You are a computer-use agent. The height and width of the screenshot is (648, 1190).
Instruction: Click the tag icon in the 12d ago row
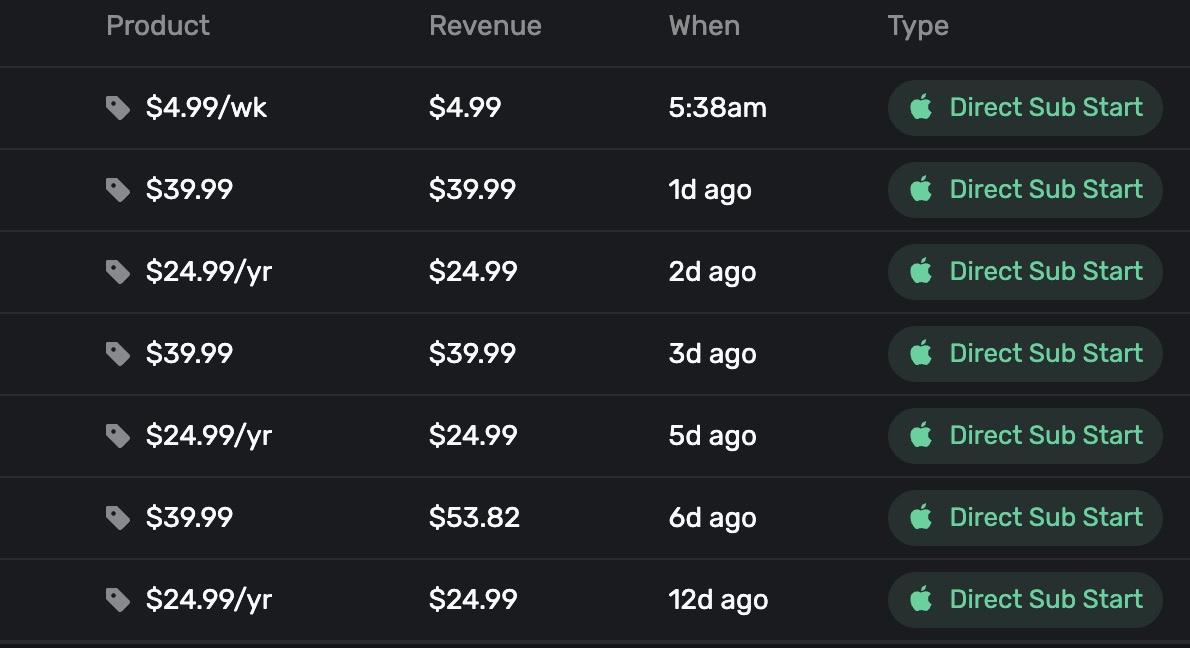coord(118,600)
